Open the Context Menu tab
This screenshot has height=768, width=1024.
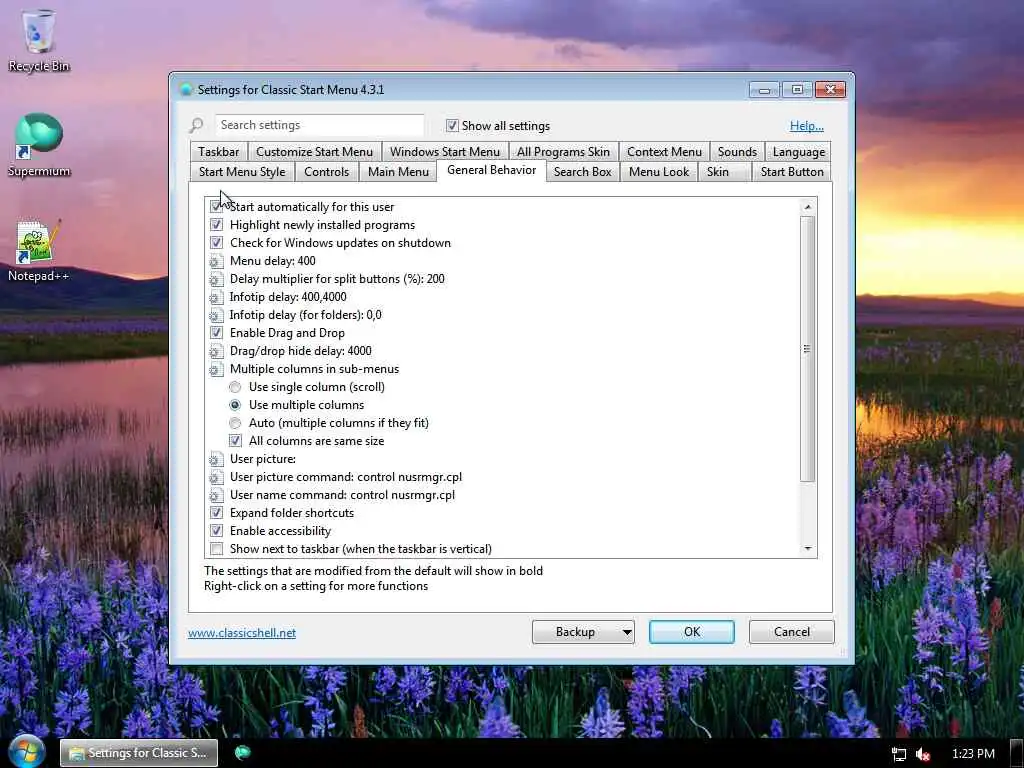click(664, 152)
